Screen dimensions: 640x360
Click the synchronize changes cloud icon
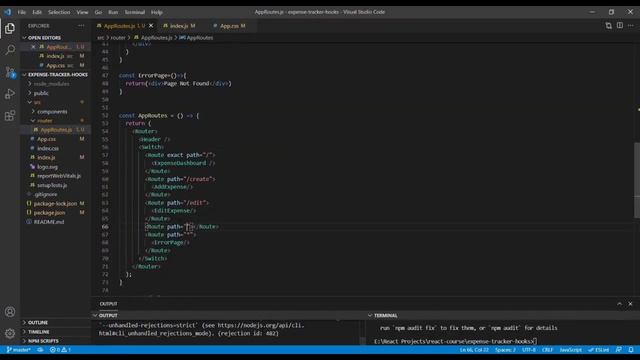click(x=40, y=350)
